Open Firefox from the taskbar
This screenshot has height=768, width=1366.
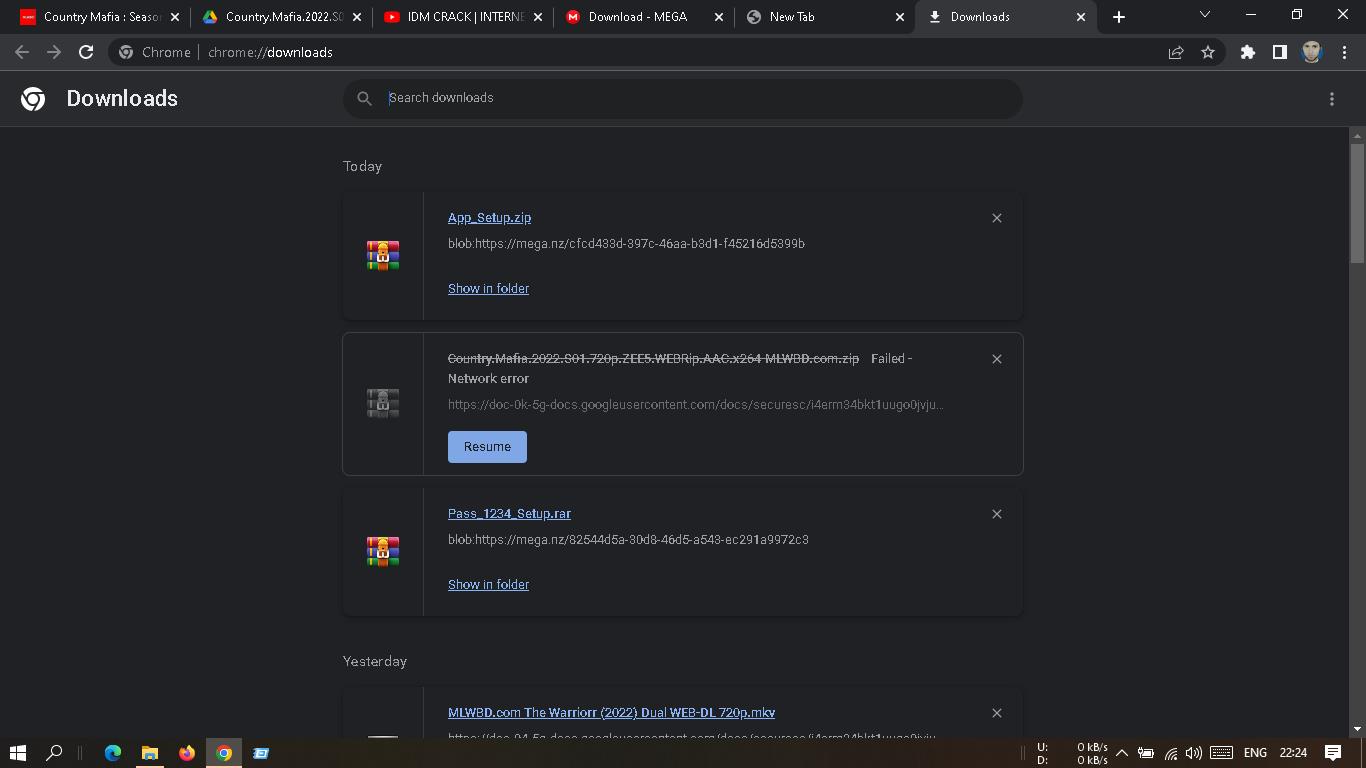187,753
